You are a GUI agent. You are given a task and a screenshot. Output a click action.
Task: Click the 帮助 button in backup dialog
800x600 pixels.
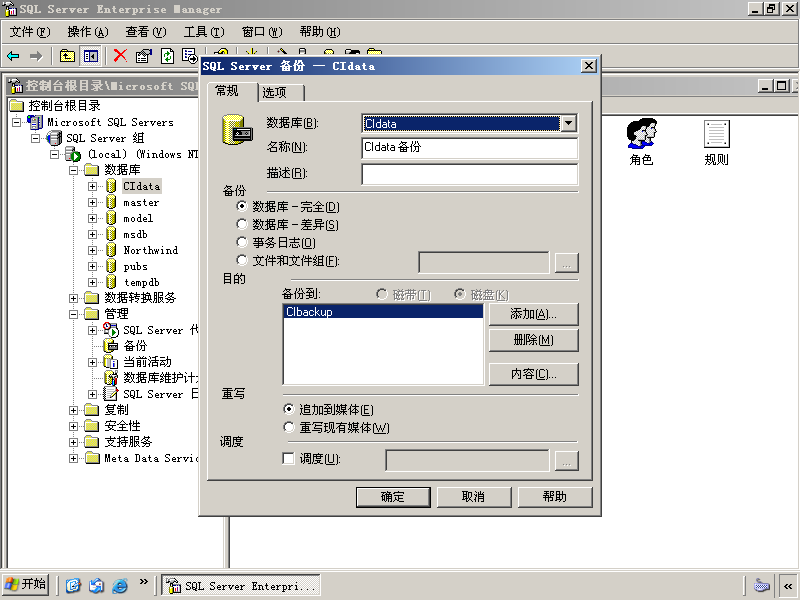click(x=555, y=497)
